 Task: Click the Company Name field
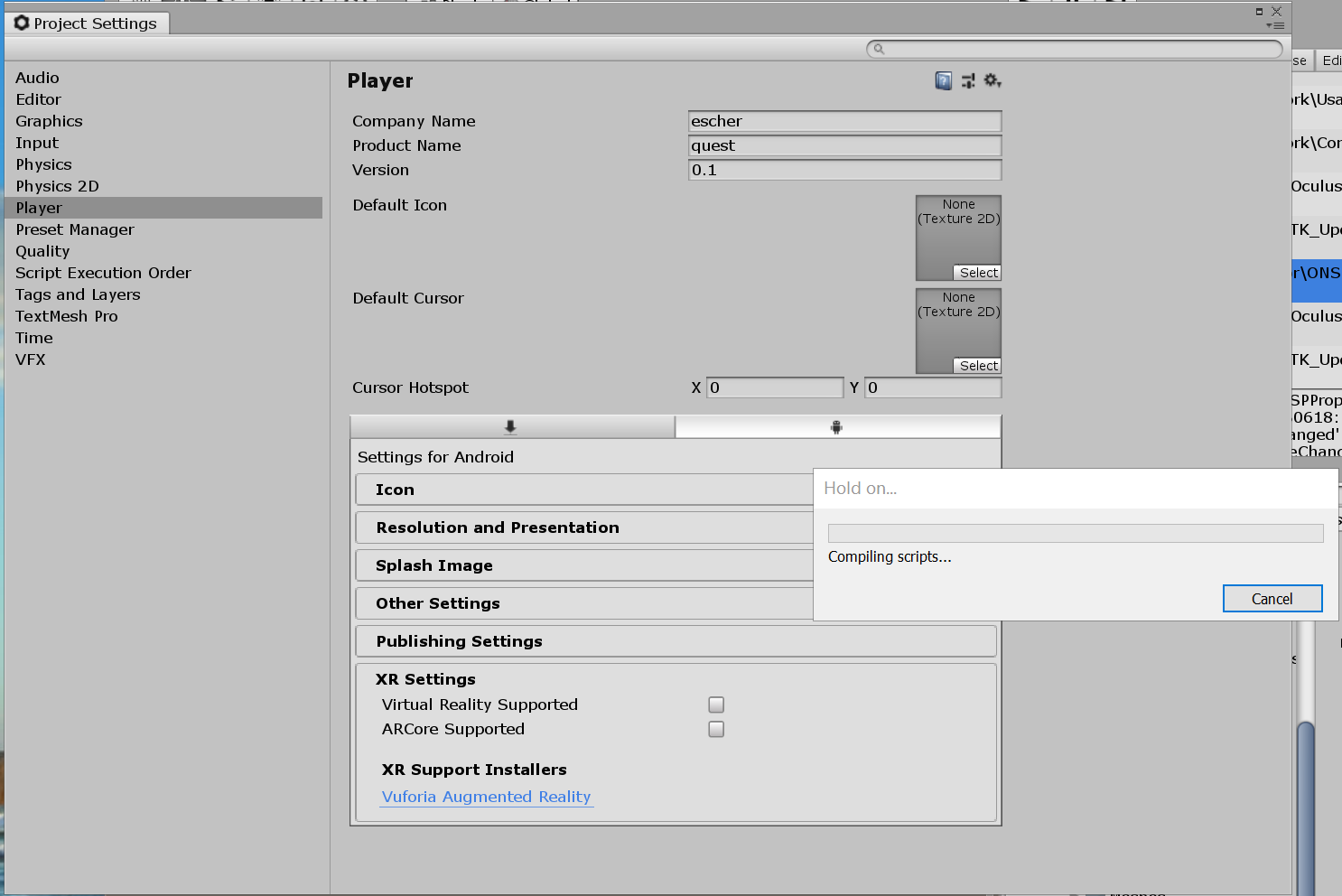click(x=844, y=121)
